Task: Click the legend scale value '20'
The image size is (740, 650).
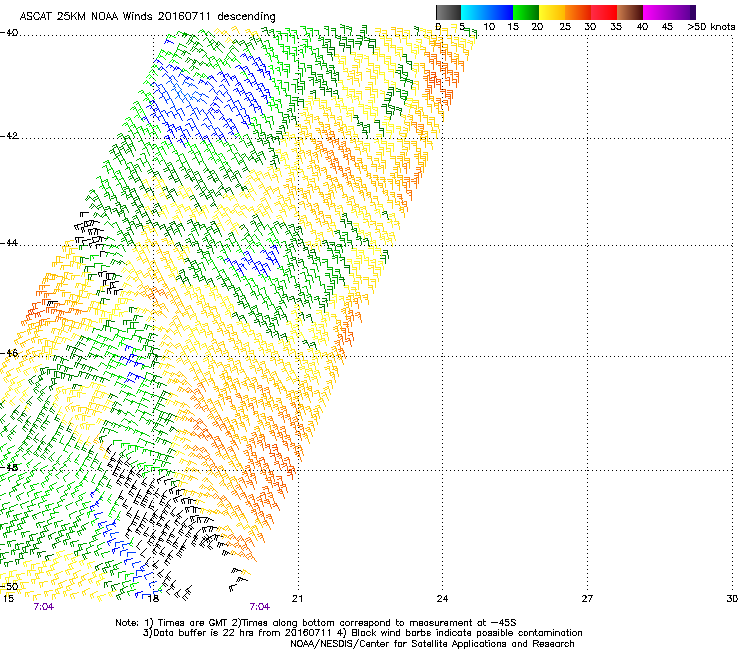Action: 537,27
